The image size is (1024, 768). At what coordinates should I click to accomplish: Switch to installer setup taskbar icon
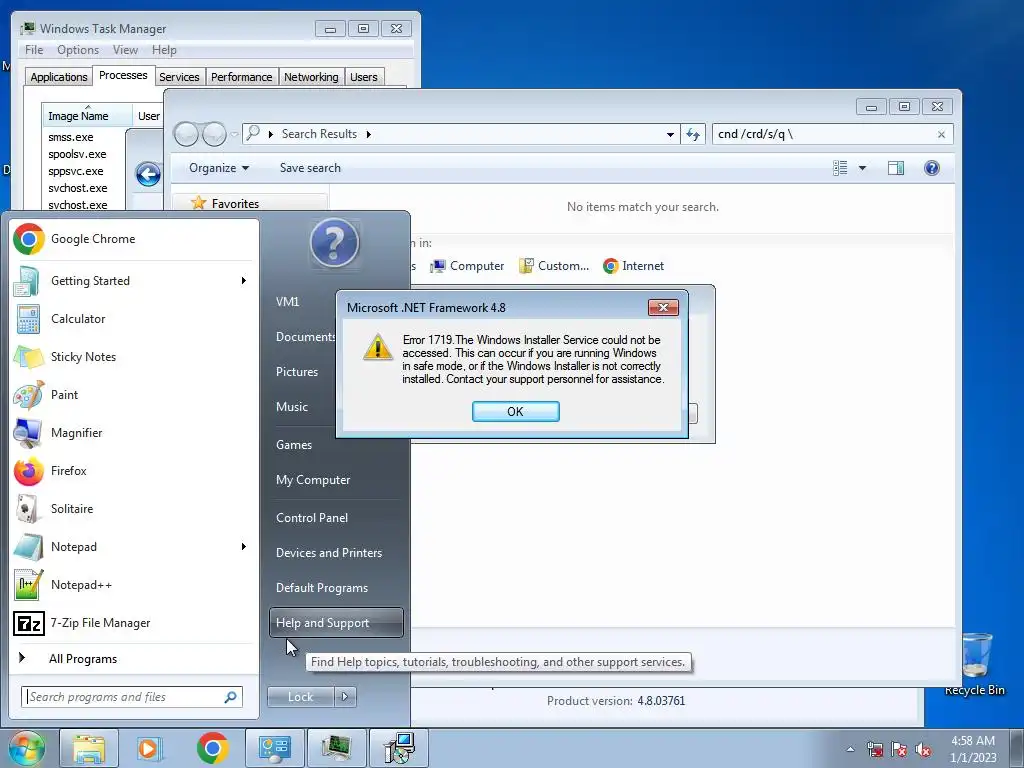pyautogui.click(x=398, y=748)
